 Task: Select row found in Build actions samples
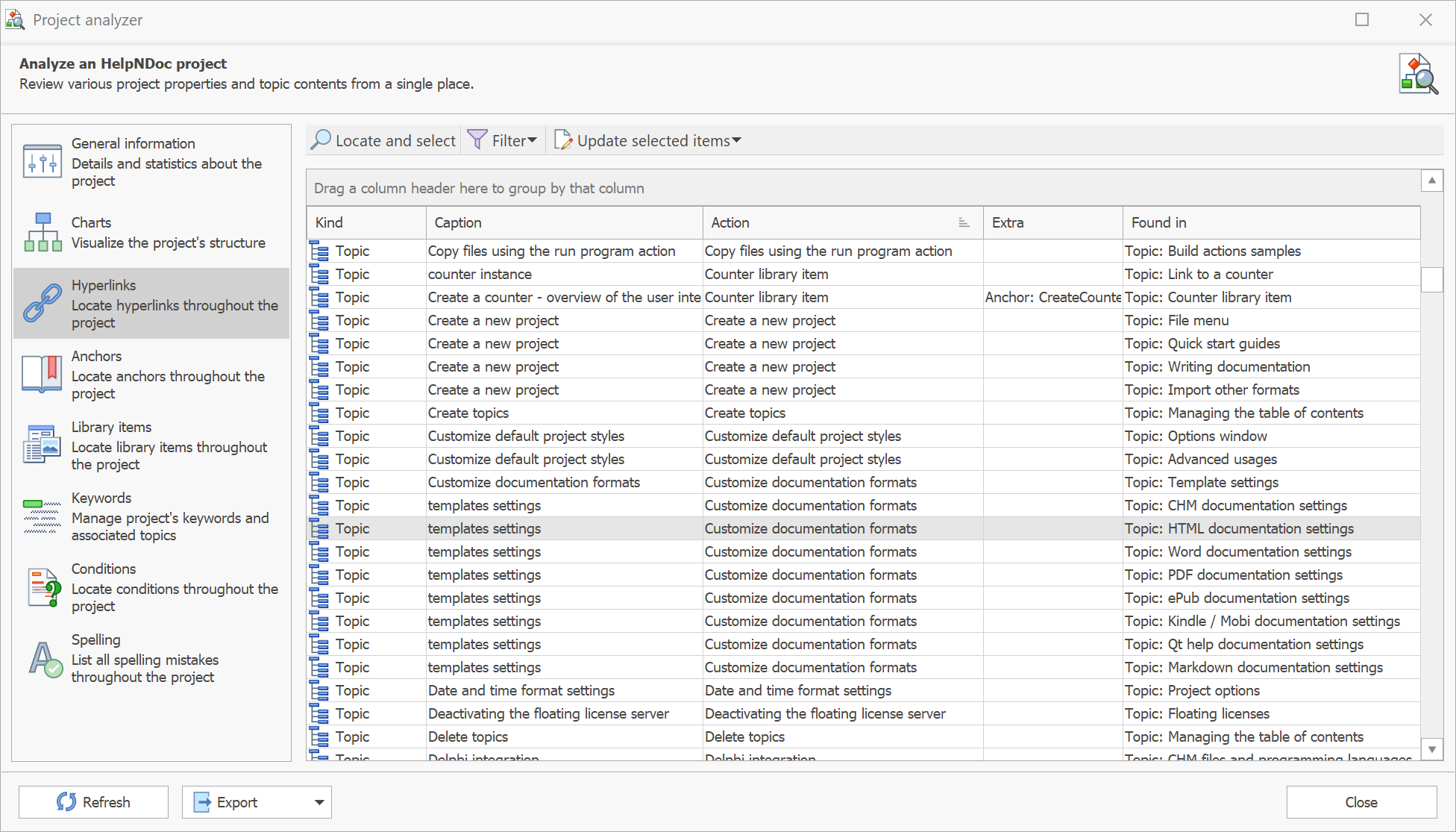[x=864, y=251]
